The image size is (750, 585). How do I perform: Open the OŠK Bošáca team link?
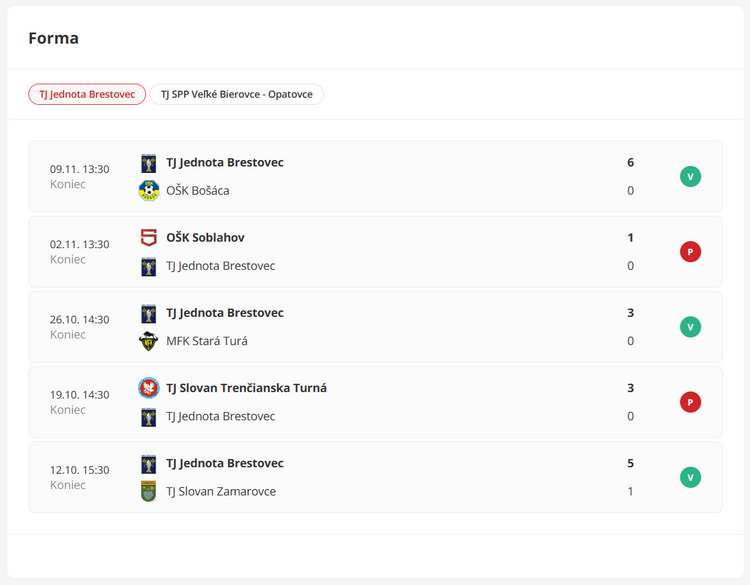197,190
